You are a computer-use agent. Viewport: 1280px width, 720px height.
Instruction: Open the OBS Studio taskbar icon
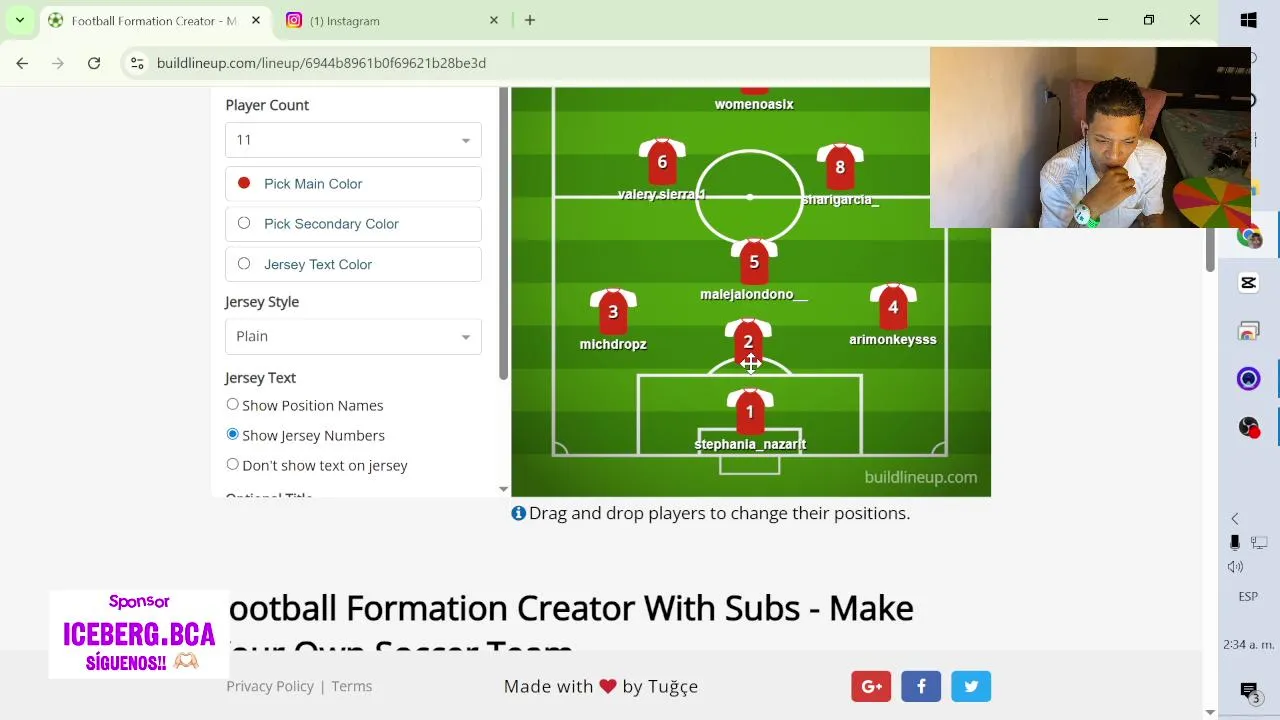1248,427
